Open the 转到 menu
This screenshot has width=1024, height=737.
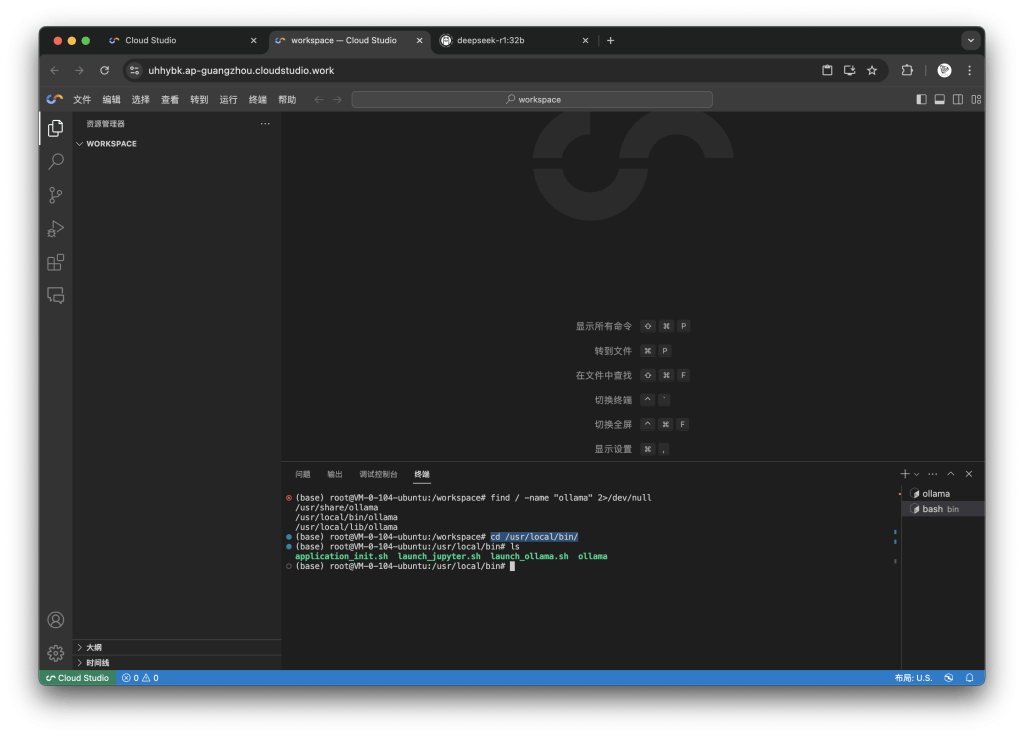[x=199, y=99]
